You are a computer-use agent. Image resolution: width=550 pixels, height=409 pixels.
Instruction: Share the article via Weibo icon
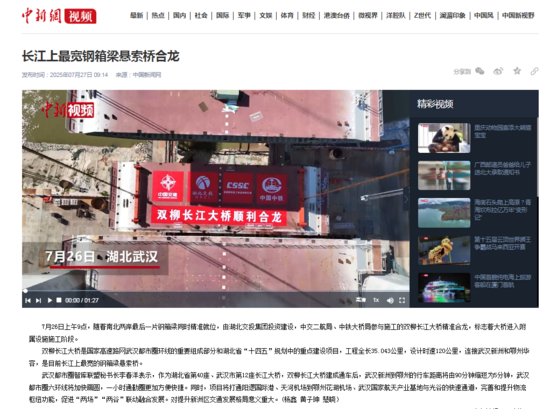(x=498, y=71)
